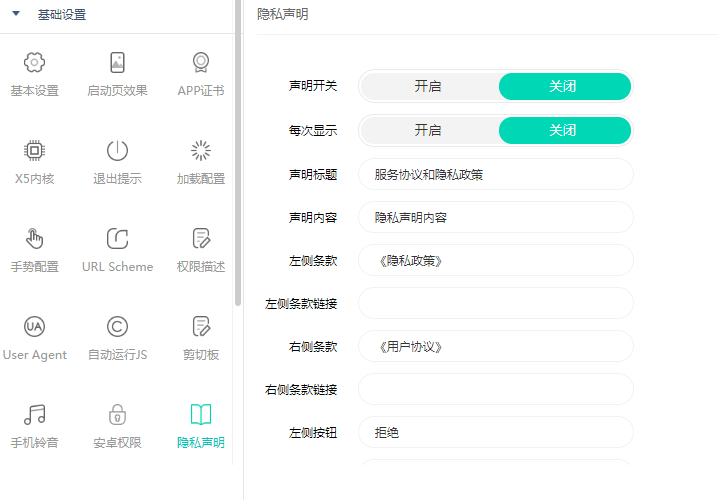Open the 手势配置 hand icon
718x500 pixels.
(34, 238)
